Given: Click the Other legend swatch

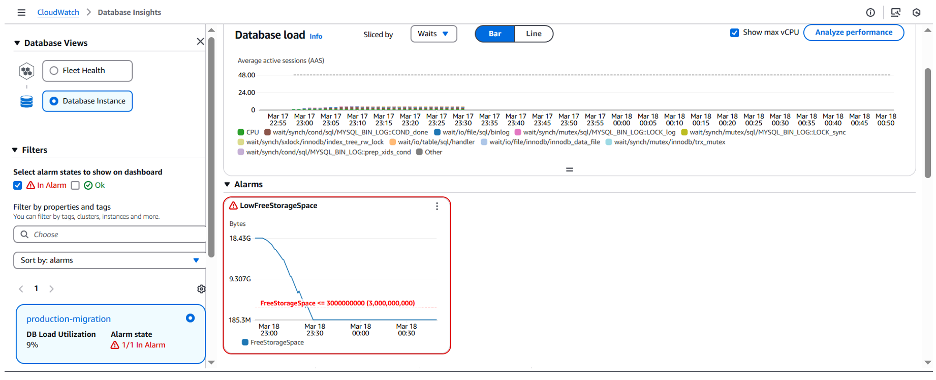Looking at the screenshot, I should click(x=420, y=152).
